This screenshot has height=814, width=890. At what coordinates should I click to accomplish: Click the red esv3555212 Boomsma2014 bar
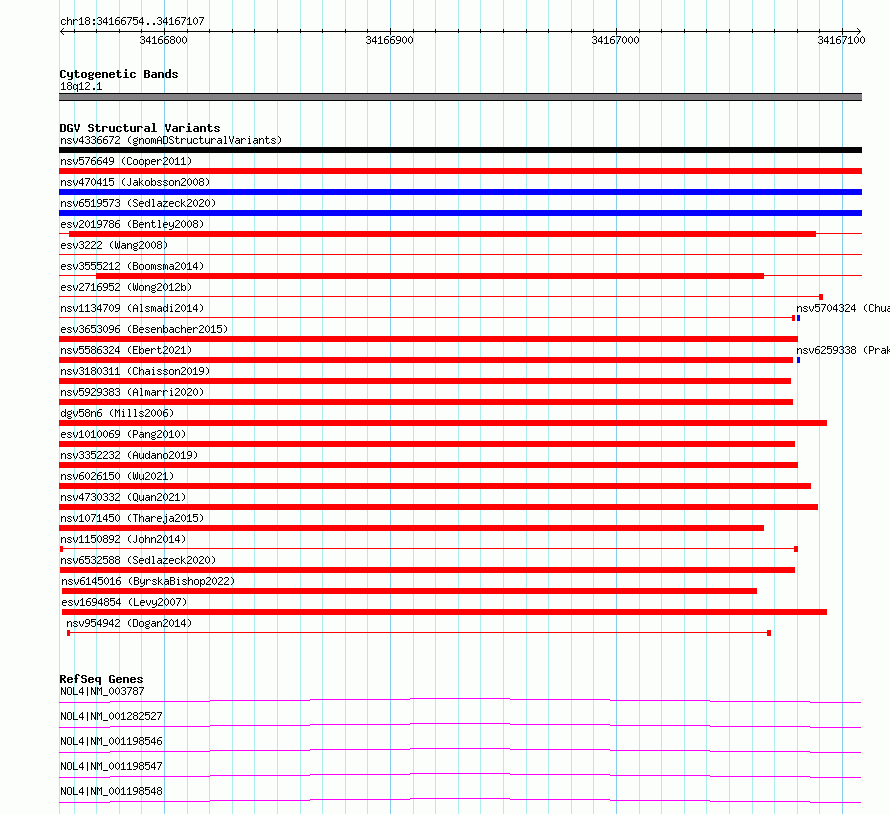tap(430, 276)
